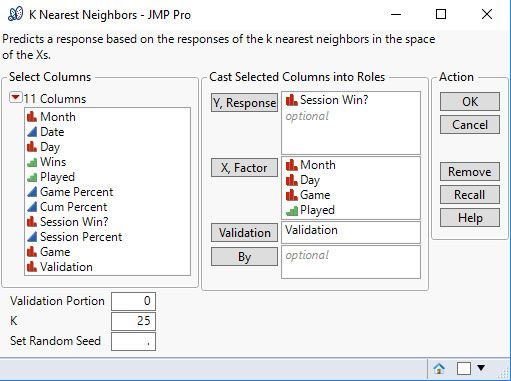Screen dimensions: 511x381
Task: Click the empty optional By role box
Action: pyautogui.click(x=351, y=262)
